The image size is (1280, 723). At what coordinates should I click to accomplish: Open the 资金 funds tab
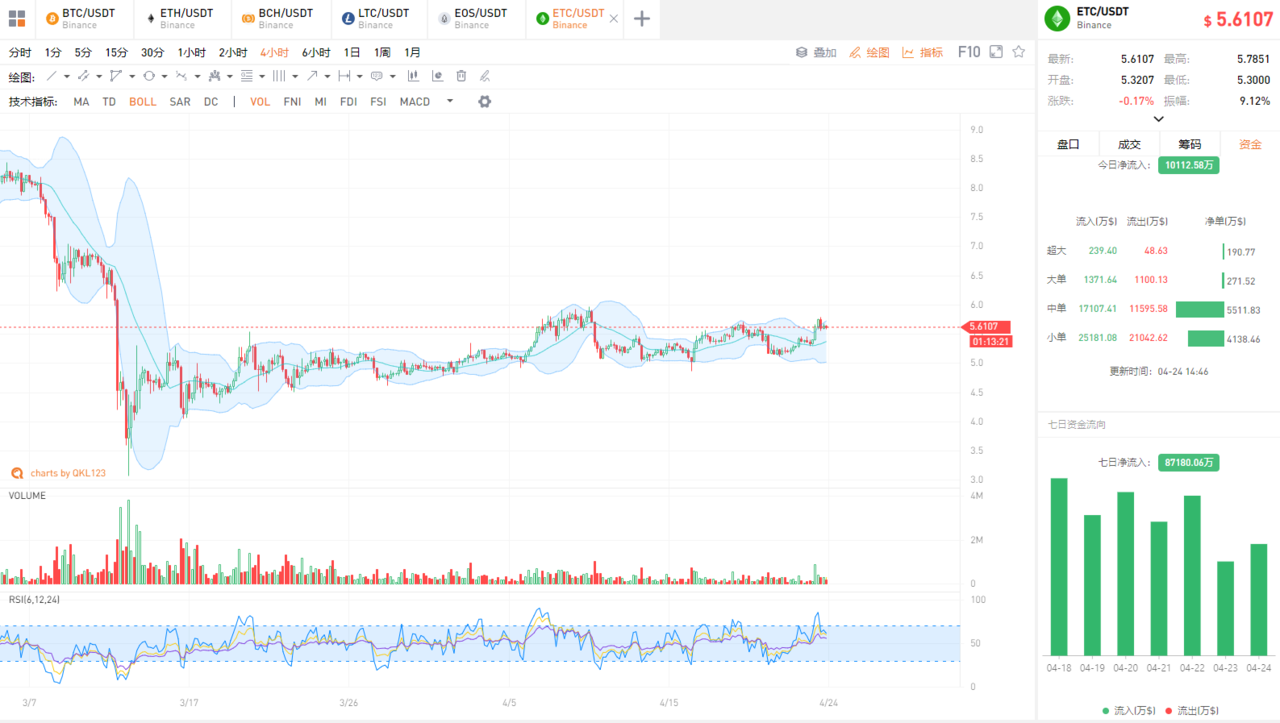[1250, 144]
